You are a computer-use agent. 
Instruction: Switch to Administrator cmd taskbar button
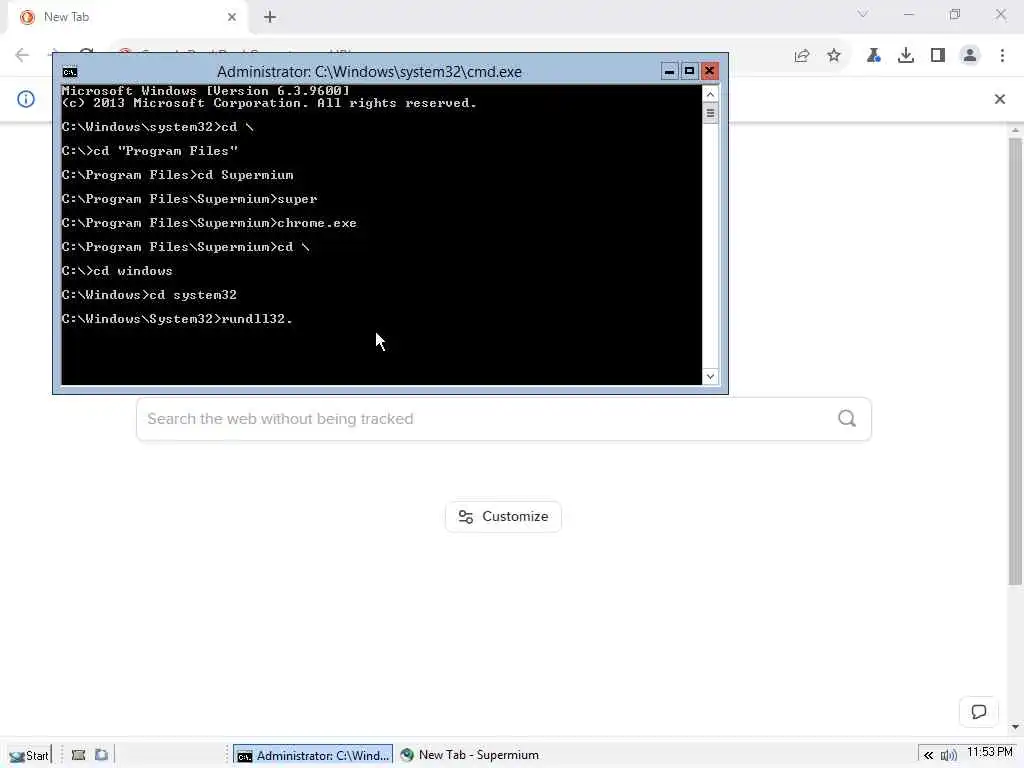(x=313, y=755)
